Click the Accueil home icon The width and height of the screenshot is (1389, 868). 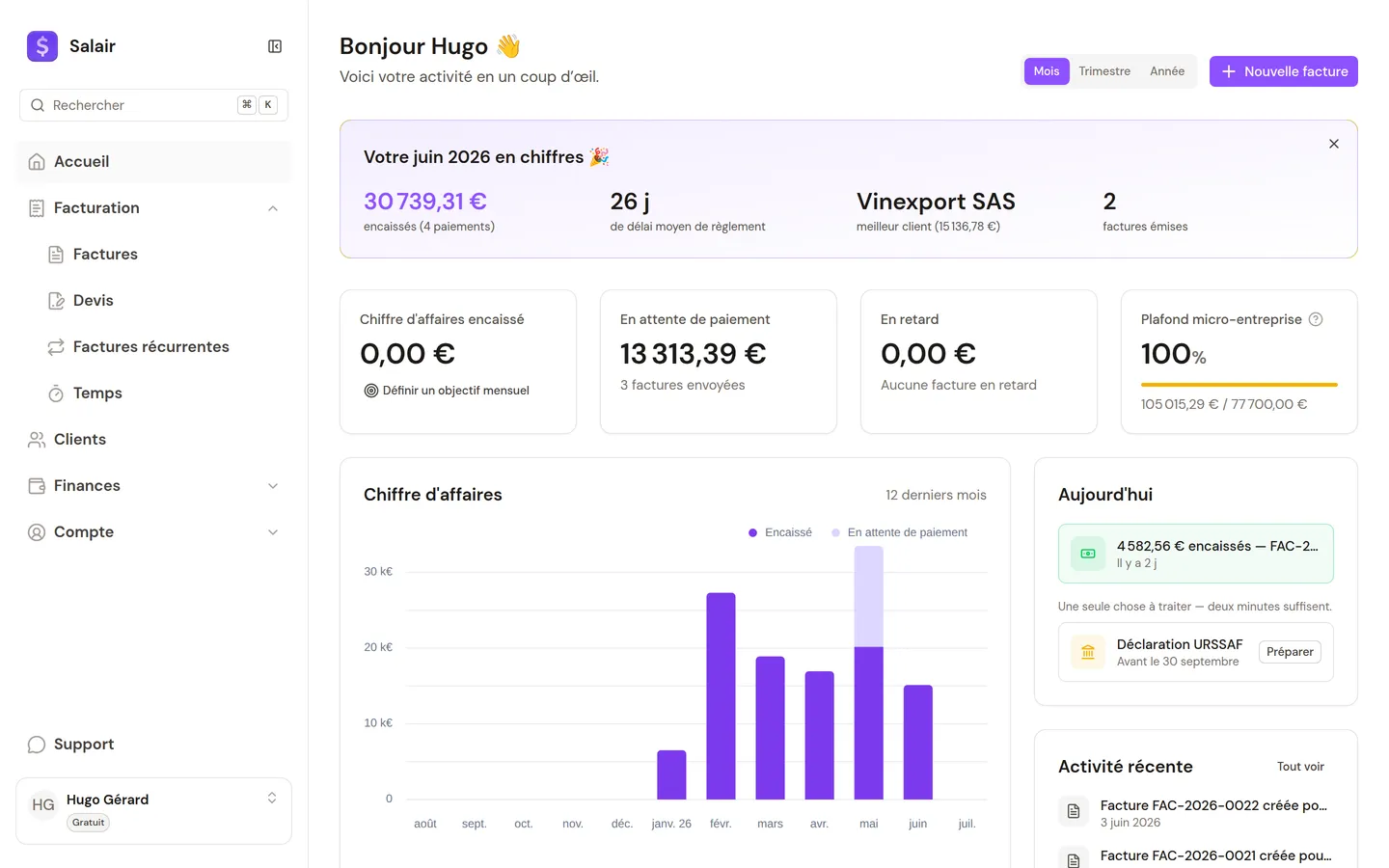37,162
